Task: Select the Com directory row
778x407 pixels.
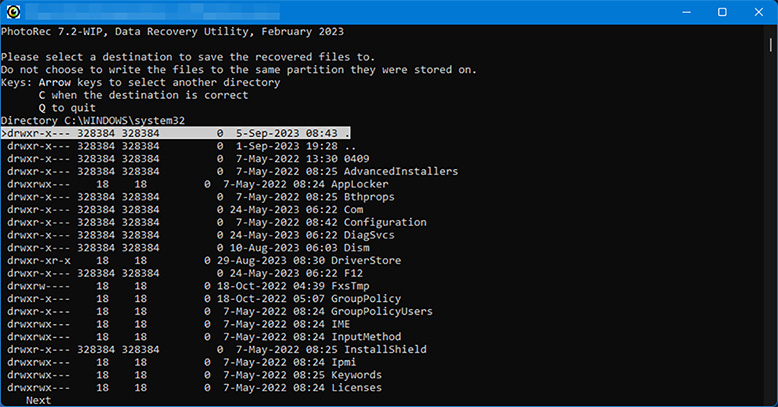Action: click(x=185, y=209)
